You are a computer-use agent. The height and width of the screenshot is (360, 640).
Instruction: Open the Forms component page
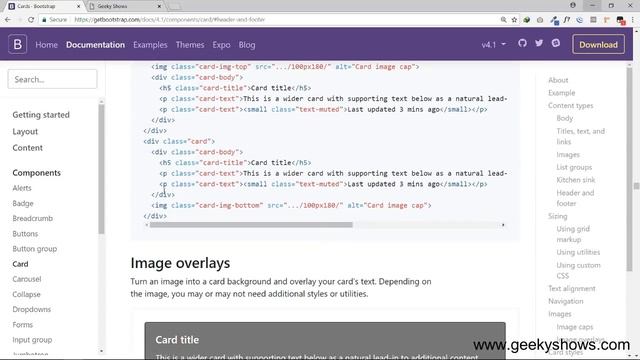click(22, 325)
